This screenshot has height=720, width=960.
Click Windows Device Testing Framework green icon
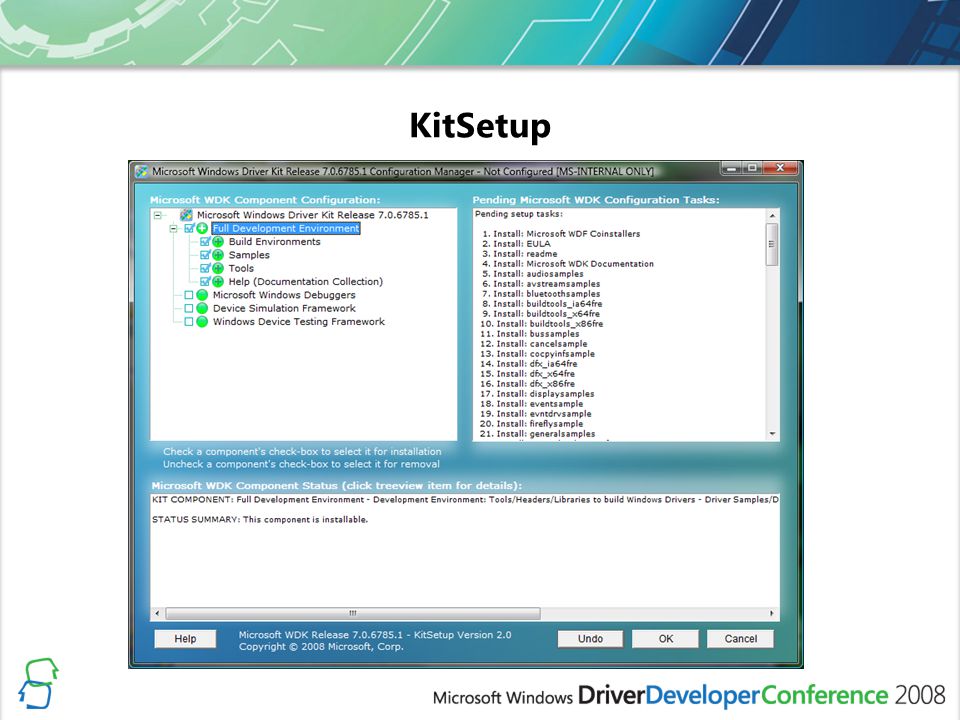tap(202, 321)
